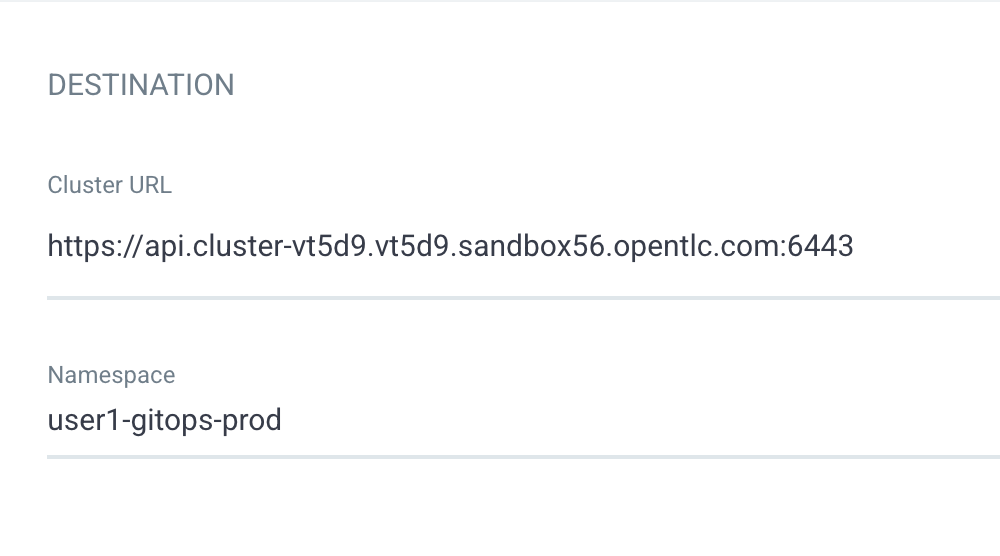Screen dimensions: 1000x556
Task: Click the https:// prefix of cluster URL
Action: tap(95, 246)
